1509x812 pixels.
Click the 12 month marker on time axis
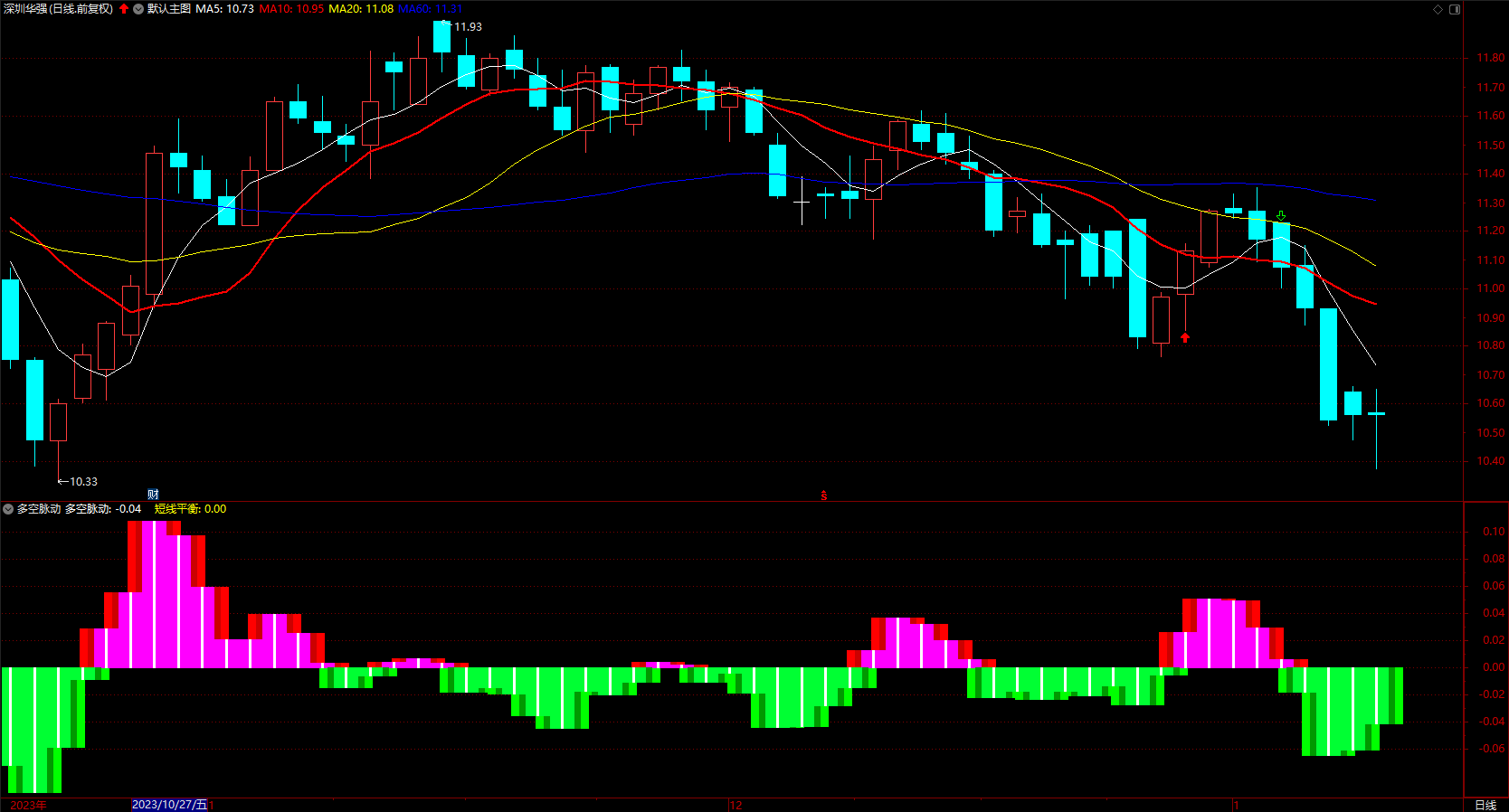point(736,805)
